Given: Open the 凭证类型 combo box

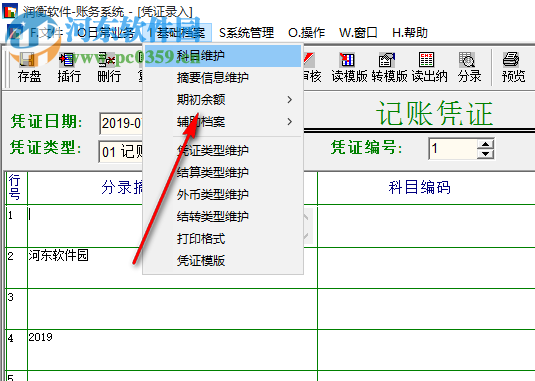Looking at the screenshot, I should pos(121,151).
